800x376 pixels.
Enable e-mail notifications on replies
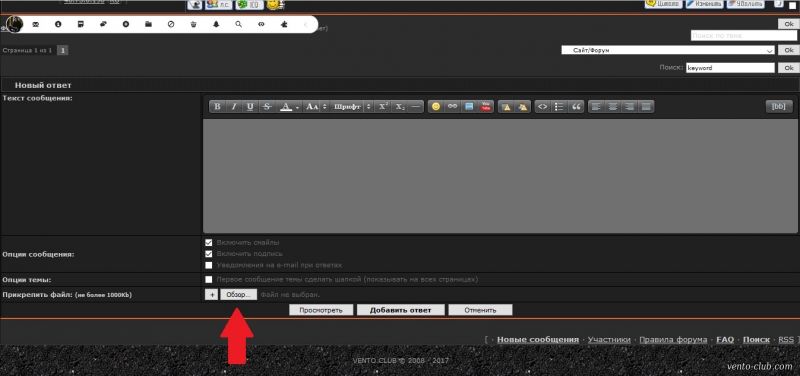tap(208, 265)
